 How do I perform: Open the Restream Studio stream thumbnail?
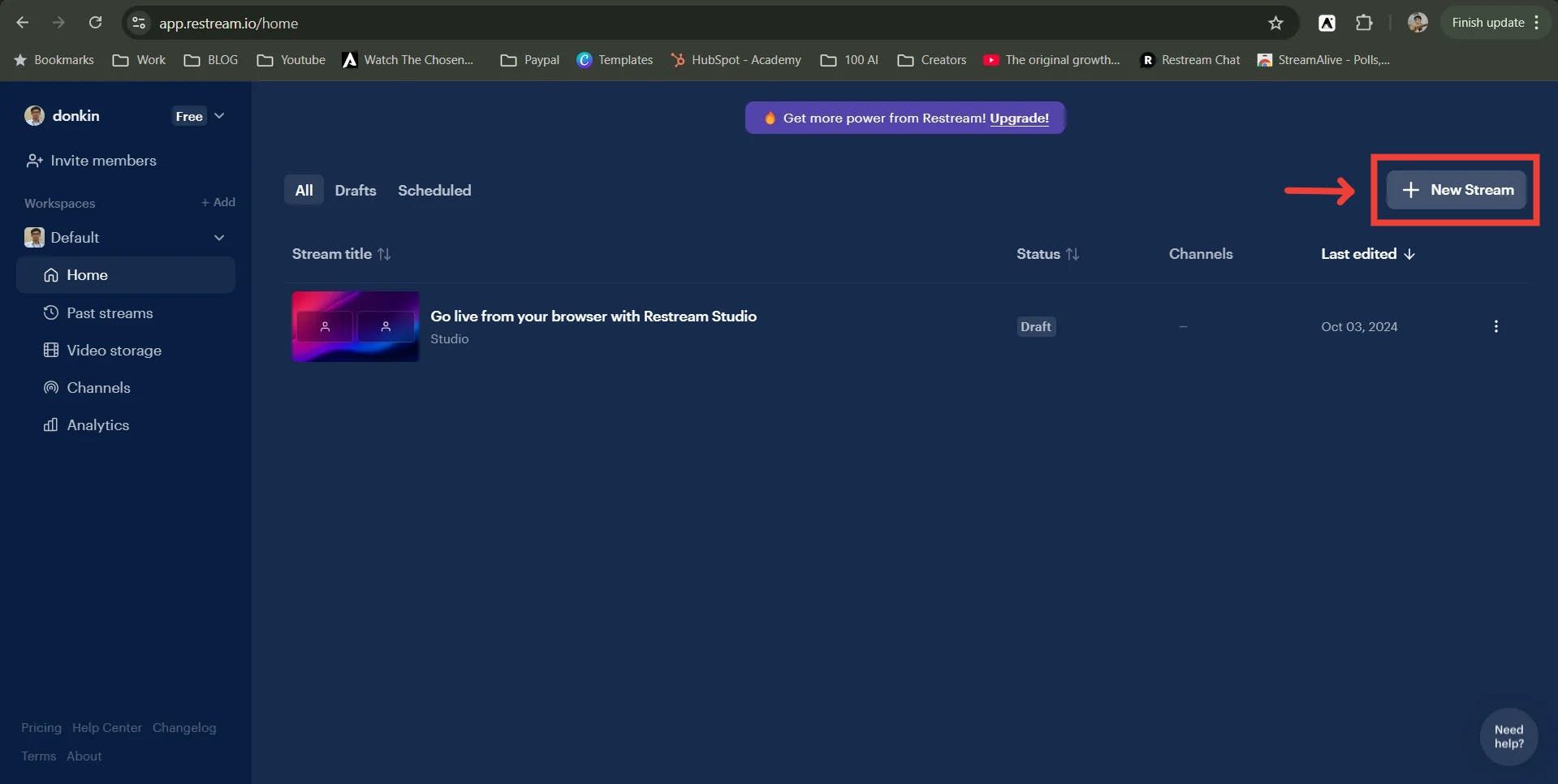point(356,326)
